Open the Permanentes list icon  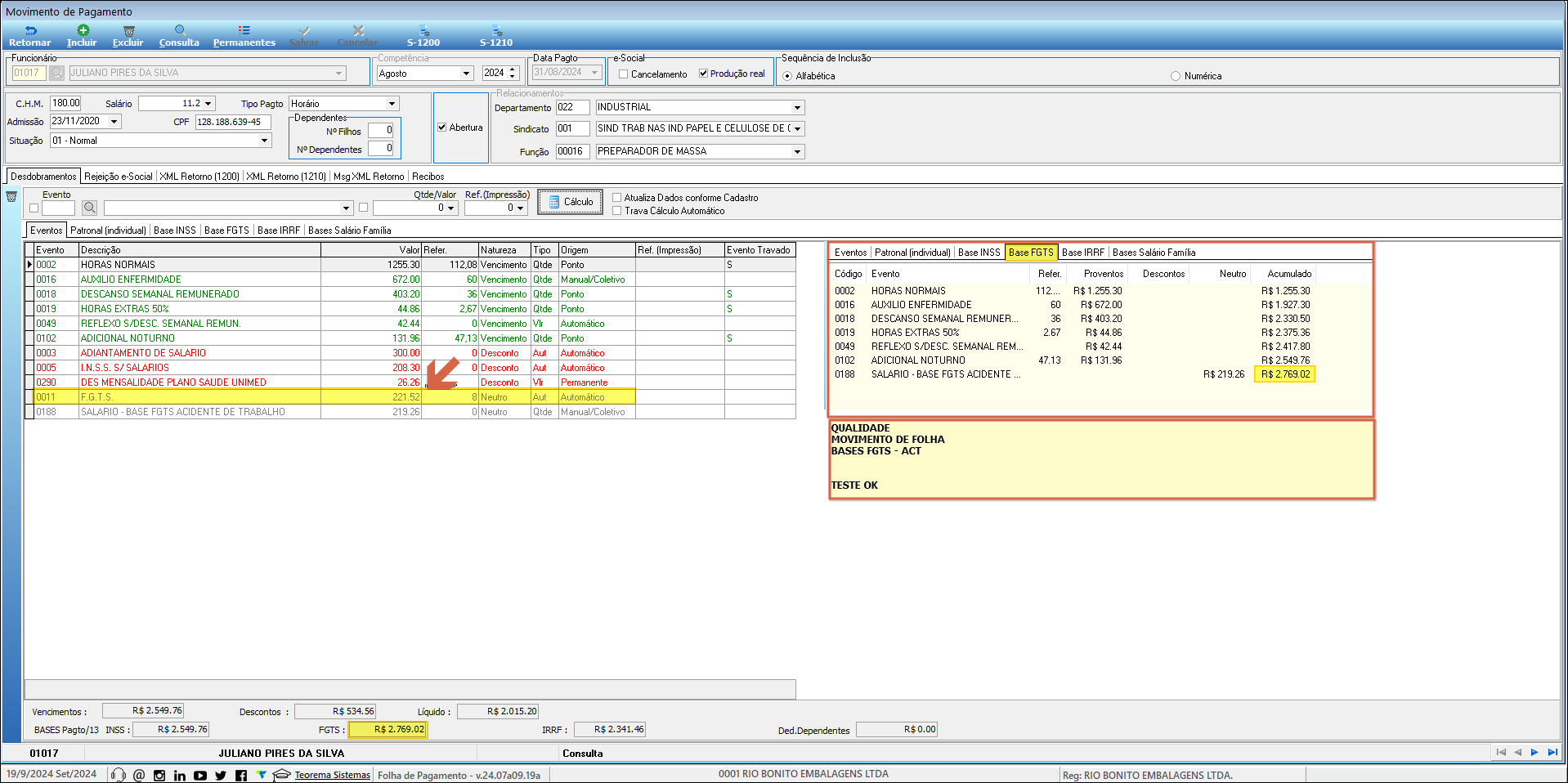tap(244, 31)
